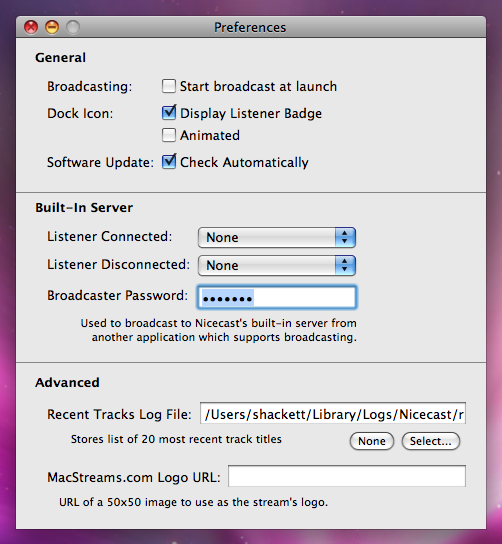The height and width of the screenshot is (544, 502).
Task: Uncheck Display Listener Badge option
Action: (x=169, y=113)
